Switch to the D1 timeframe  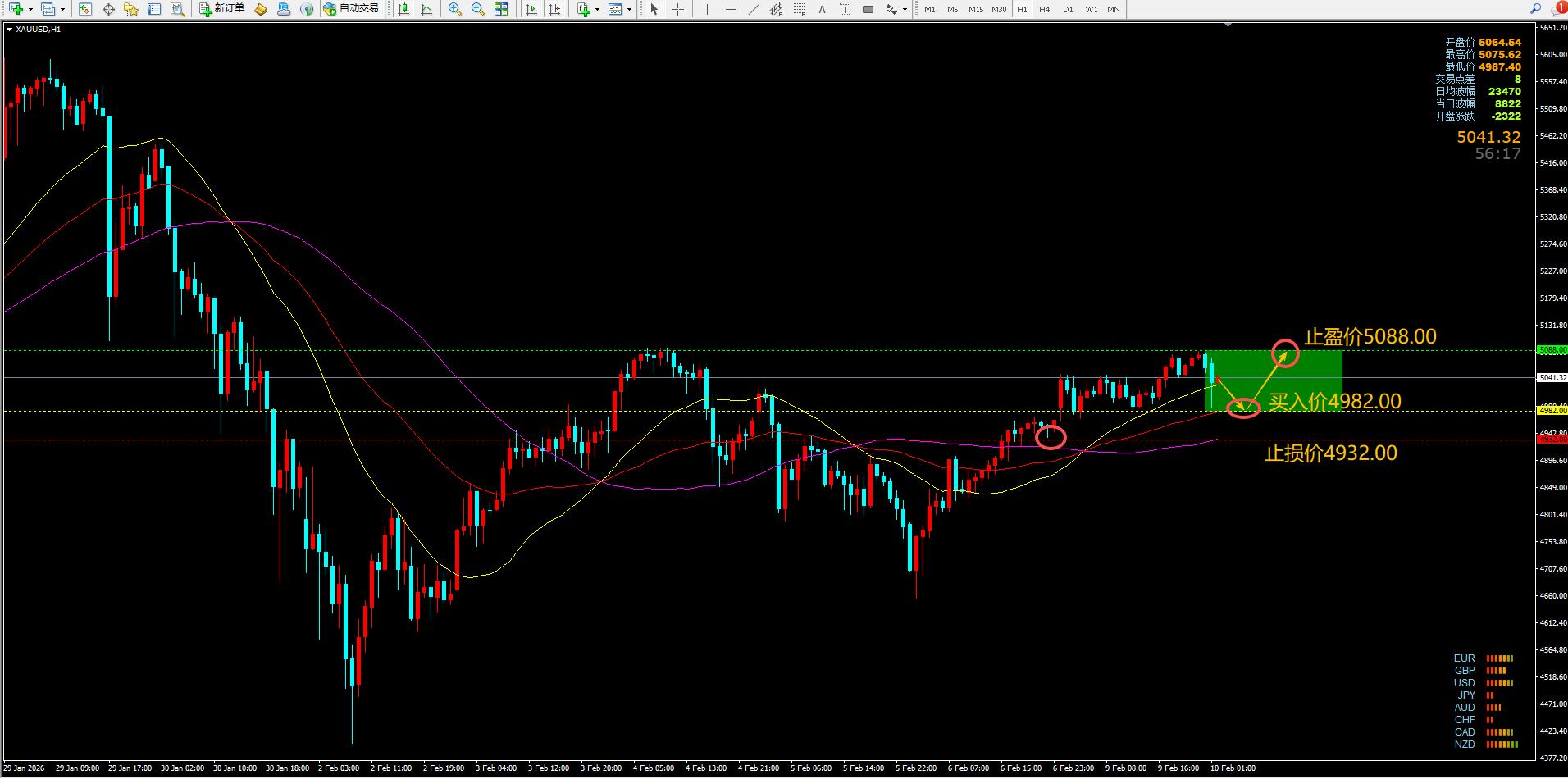click(1067, 9)
